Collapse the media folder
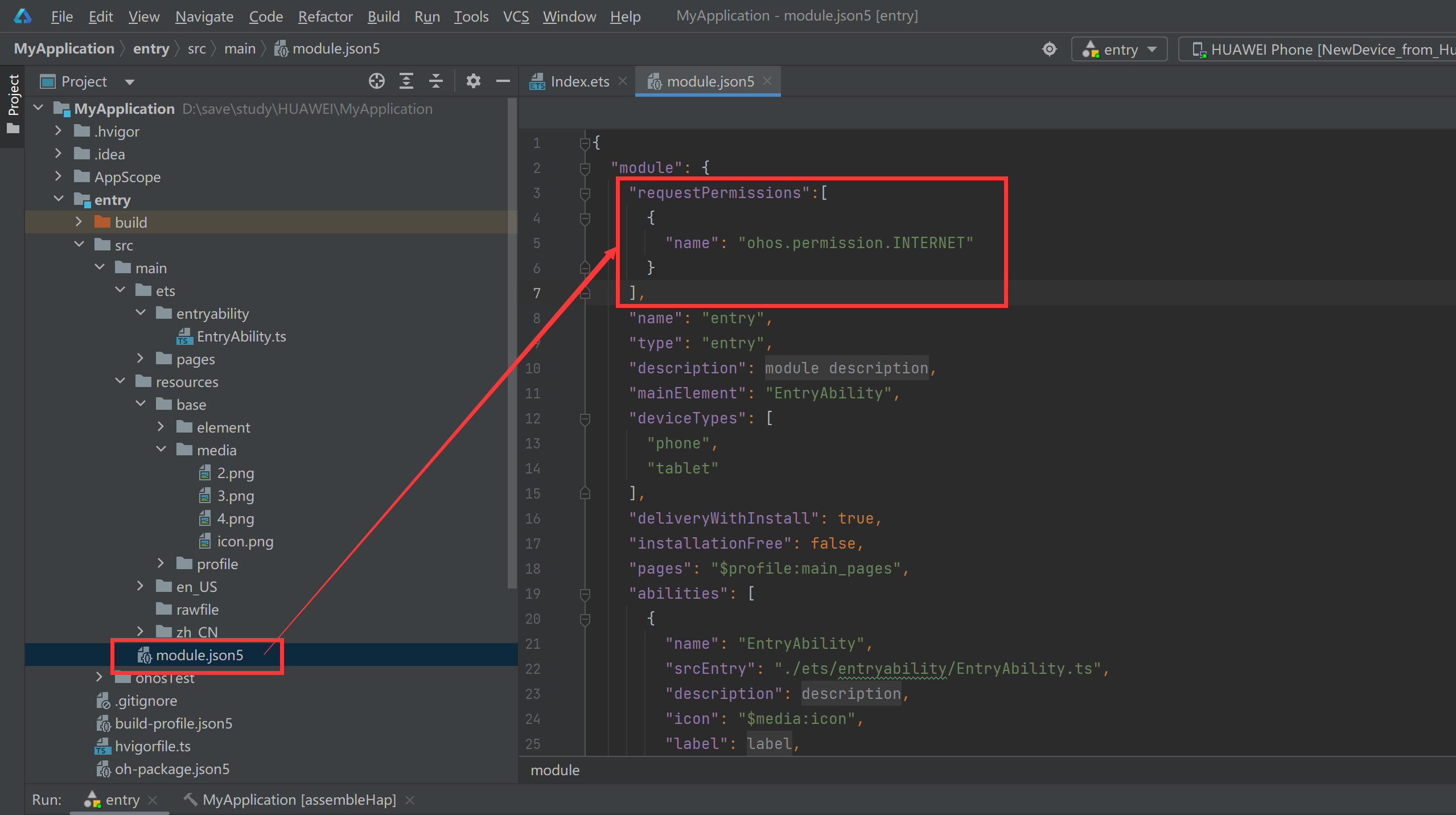The height and width of the screenshot is (815, 1456). [x=161, y=450]
